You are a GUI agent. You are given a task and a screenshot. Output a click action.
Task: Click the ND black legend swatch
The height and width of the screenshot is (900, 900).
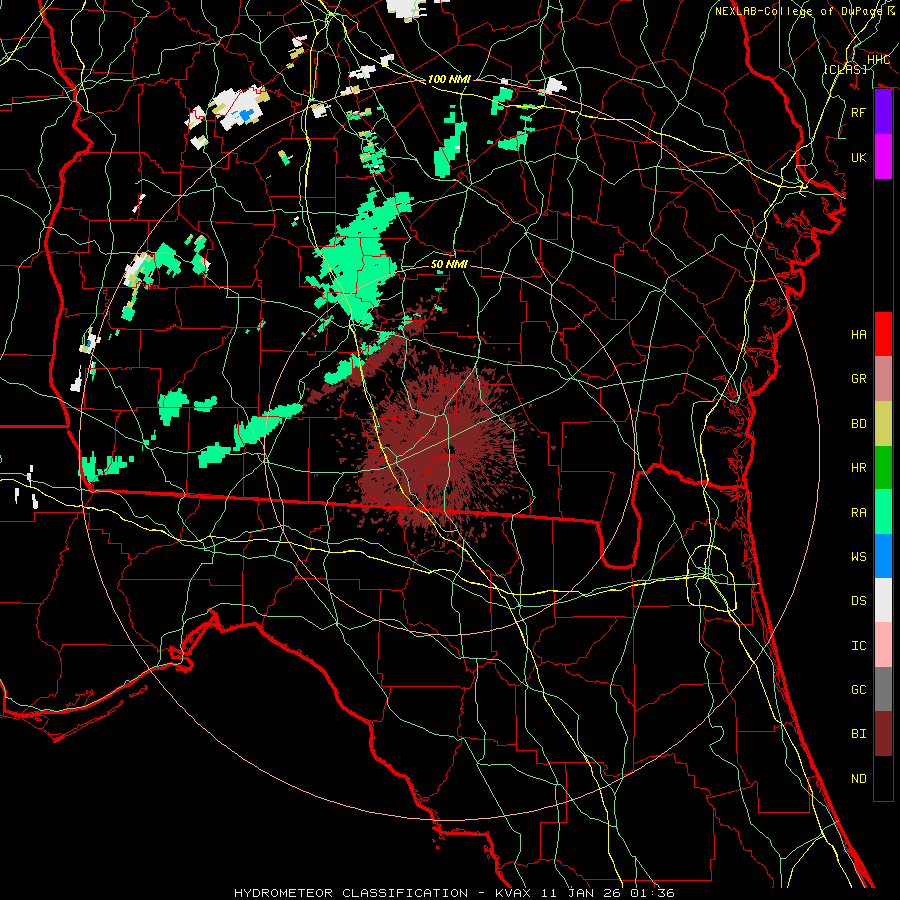point(883,778)
